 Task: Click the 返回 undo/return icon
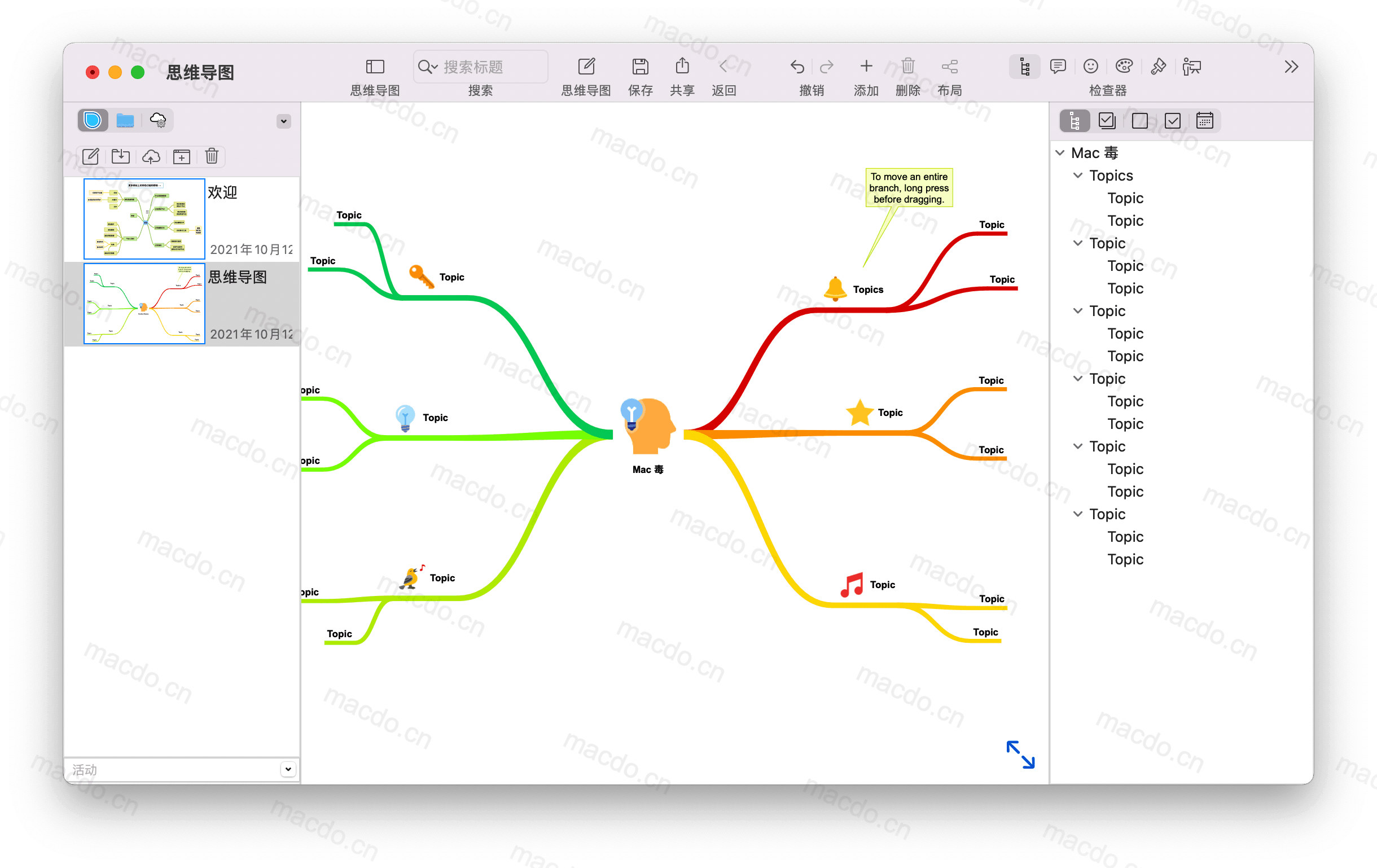tap(723, 67)
